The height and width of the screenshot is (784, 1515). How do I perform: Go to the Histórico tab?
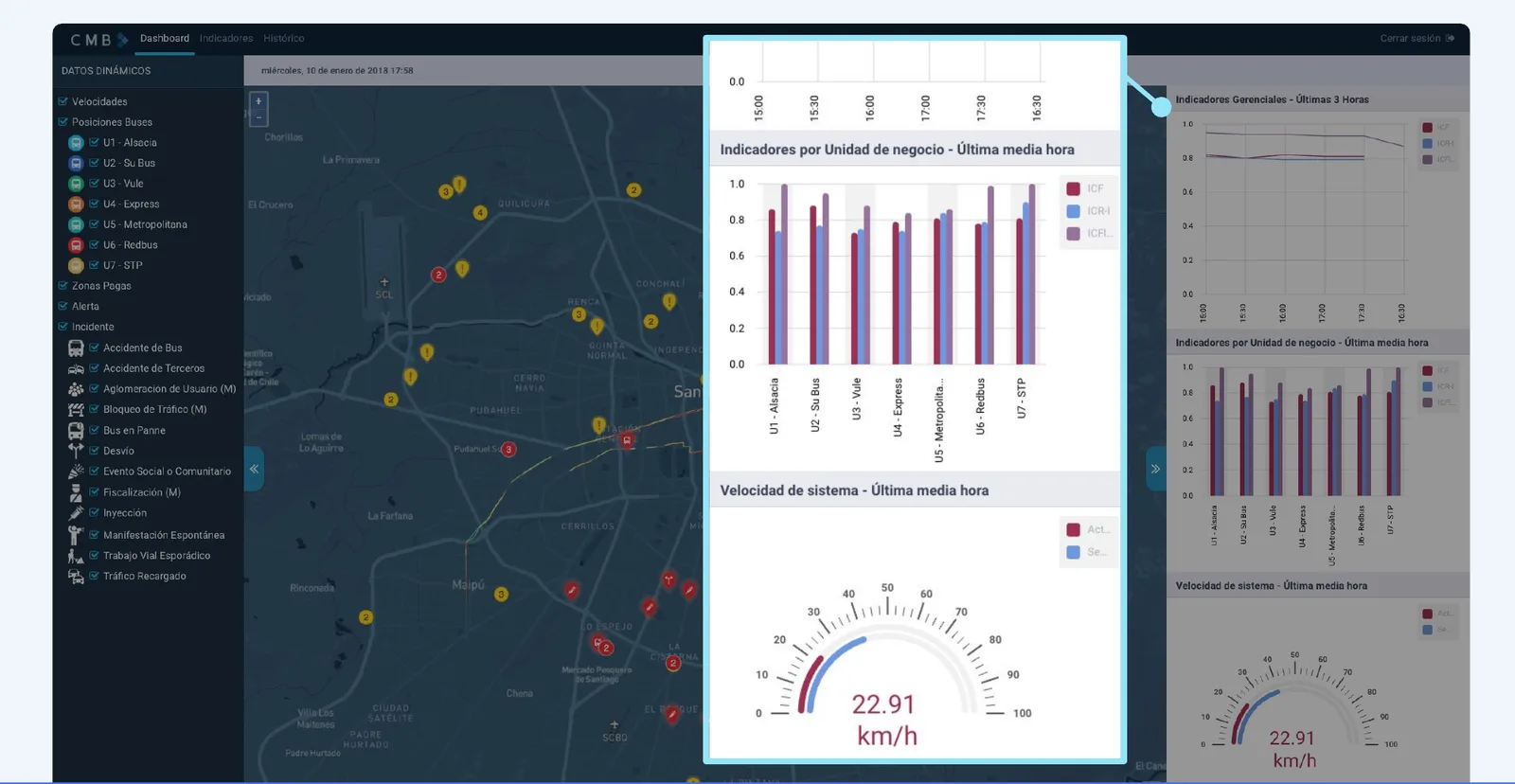(x=284, y=39)
